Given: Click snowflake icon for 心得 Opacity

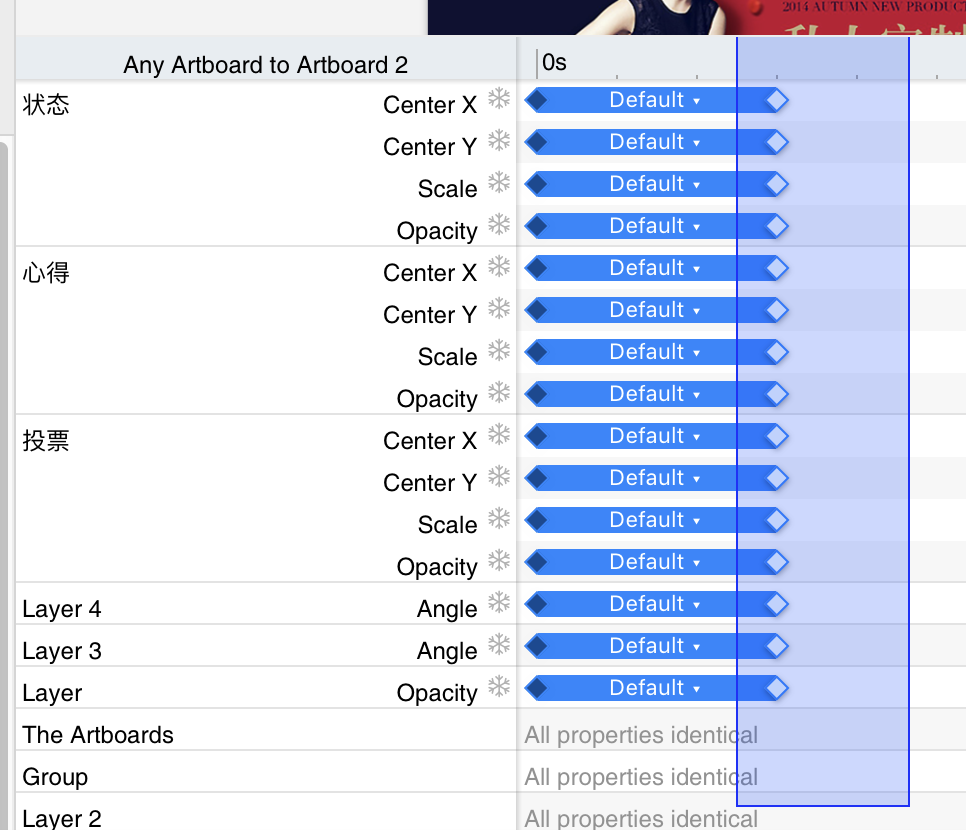Looking at the screenshot, I should pos(499,392).
